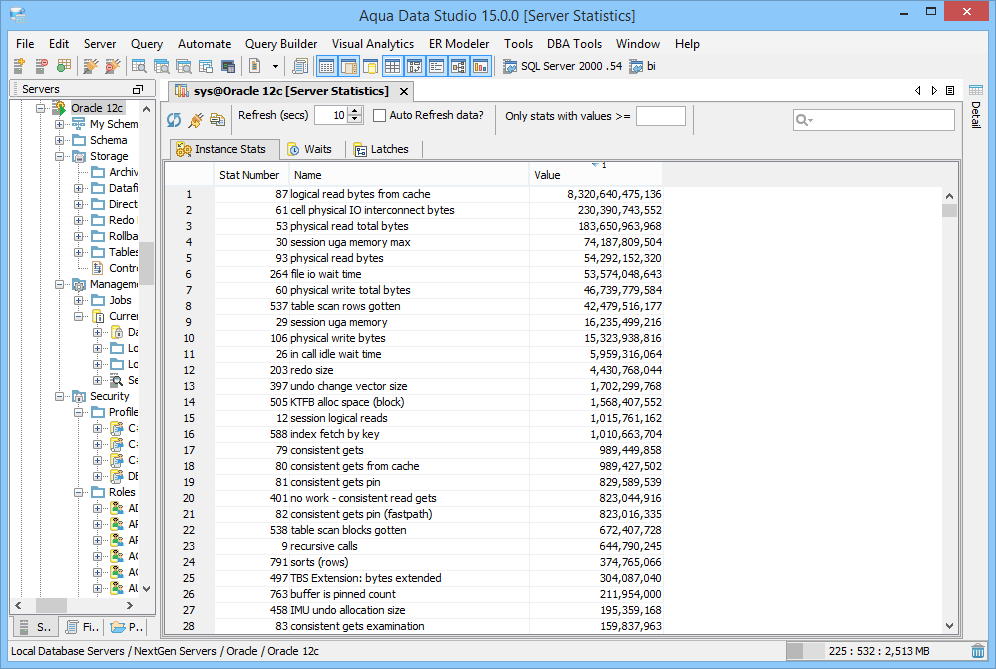Screen dimensions: 996x669
Task: Click the Refresh (secs) number field
Action: coord(332,116)
